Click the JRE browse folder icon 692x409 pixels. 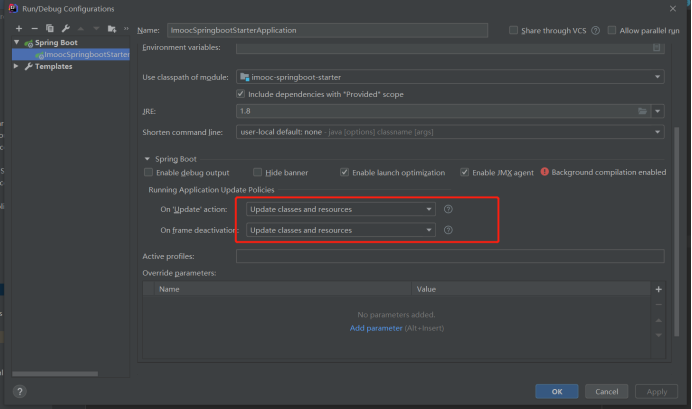643,111
